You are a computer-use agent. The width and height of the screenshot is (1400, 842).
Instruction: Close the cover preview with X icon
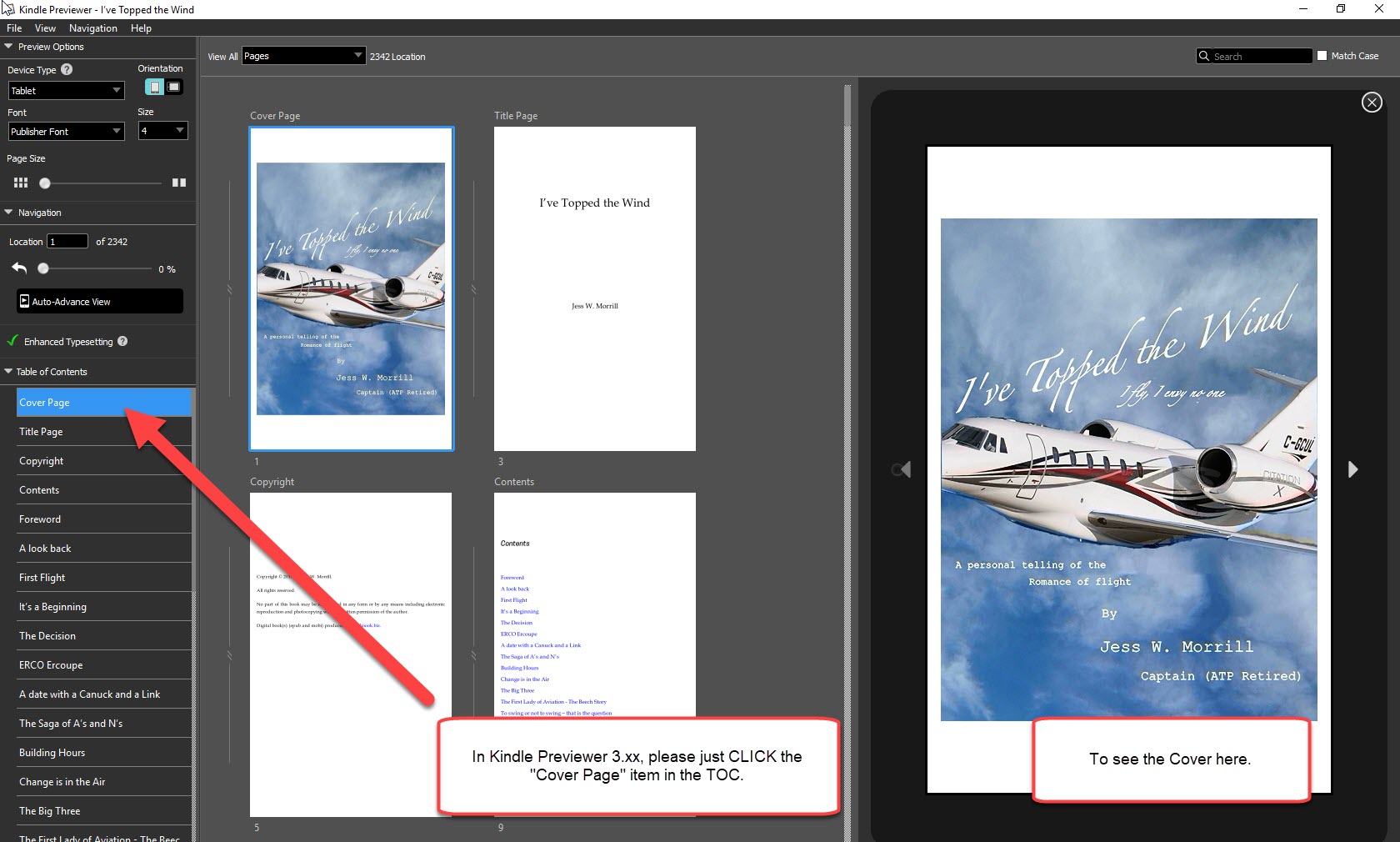(1371, 103)
